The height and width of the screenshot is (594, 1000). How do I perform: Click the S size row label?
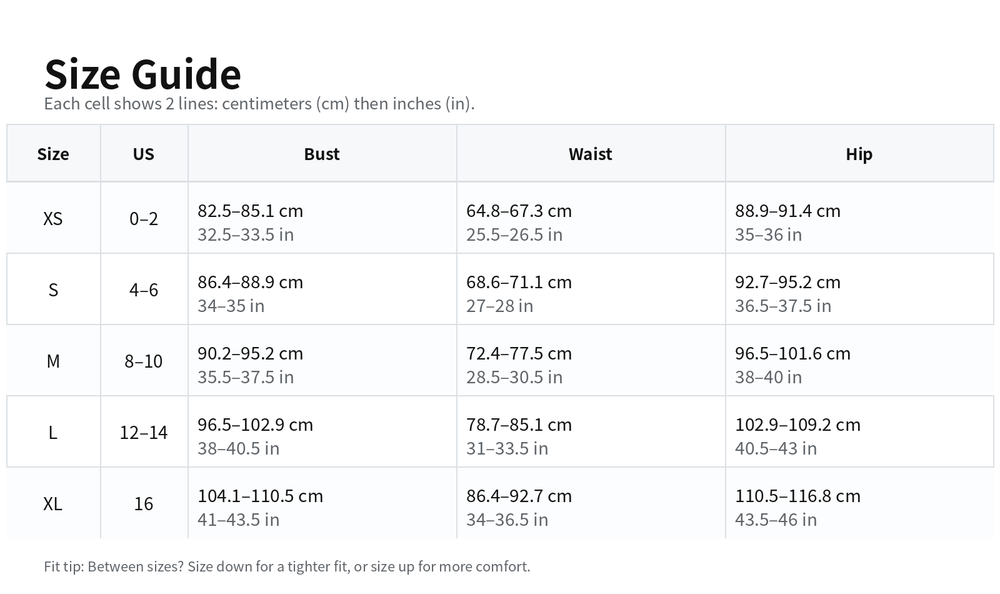coord(53,290)
